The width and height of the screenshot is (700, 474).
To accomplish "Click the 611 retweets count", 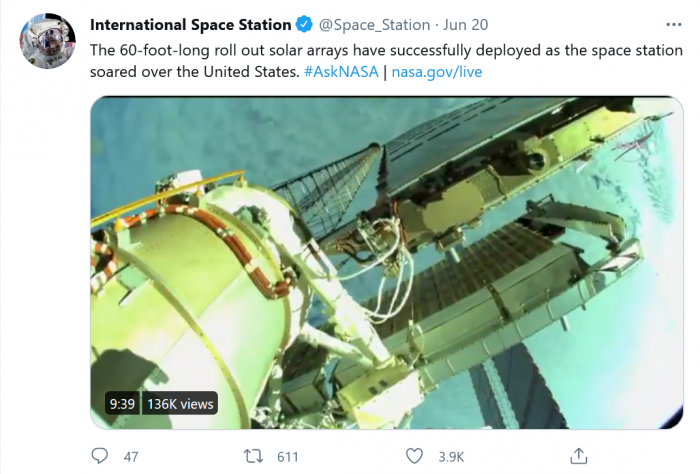I will pyautogui.click(x=288, y=457).
